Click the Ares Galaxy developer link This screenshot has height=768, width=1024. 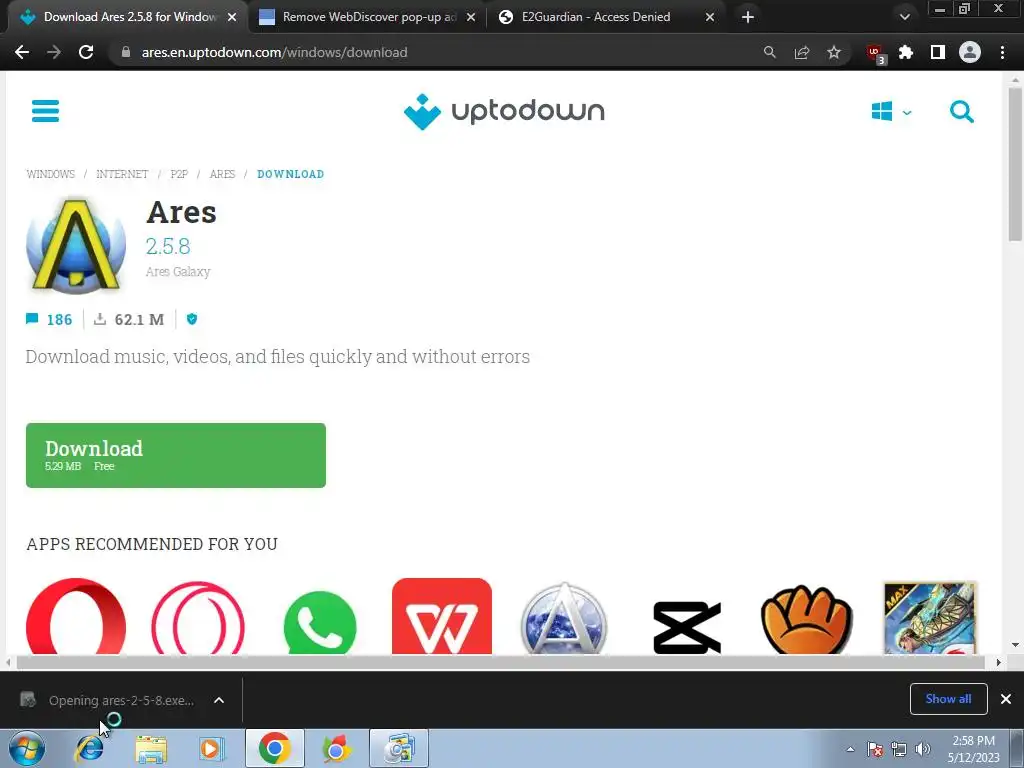click(178, 272)
